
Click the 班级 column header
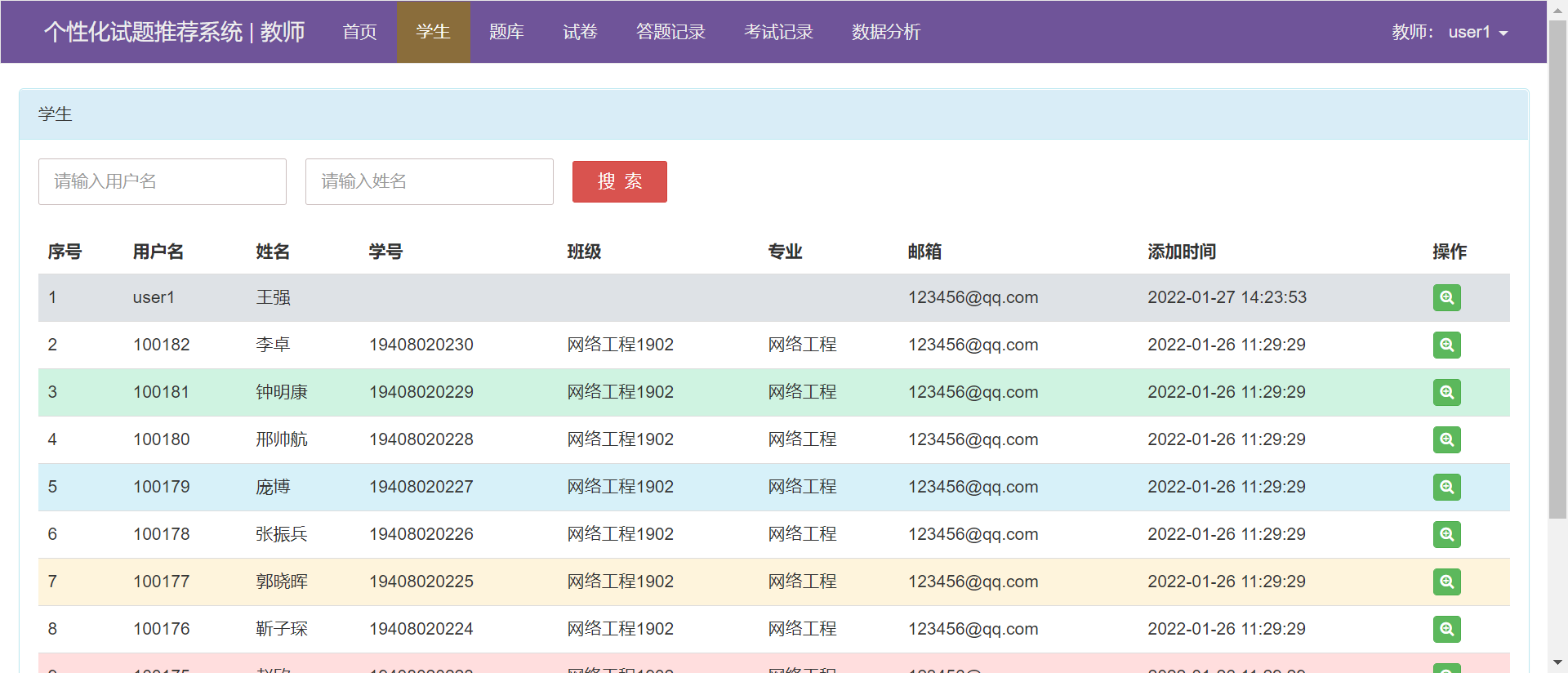click(584, 252)
